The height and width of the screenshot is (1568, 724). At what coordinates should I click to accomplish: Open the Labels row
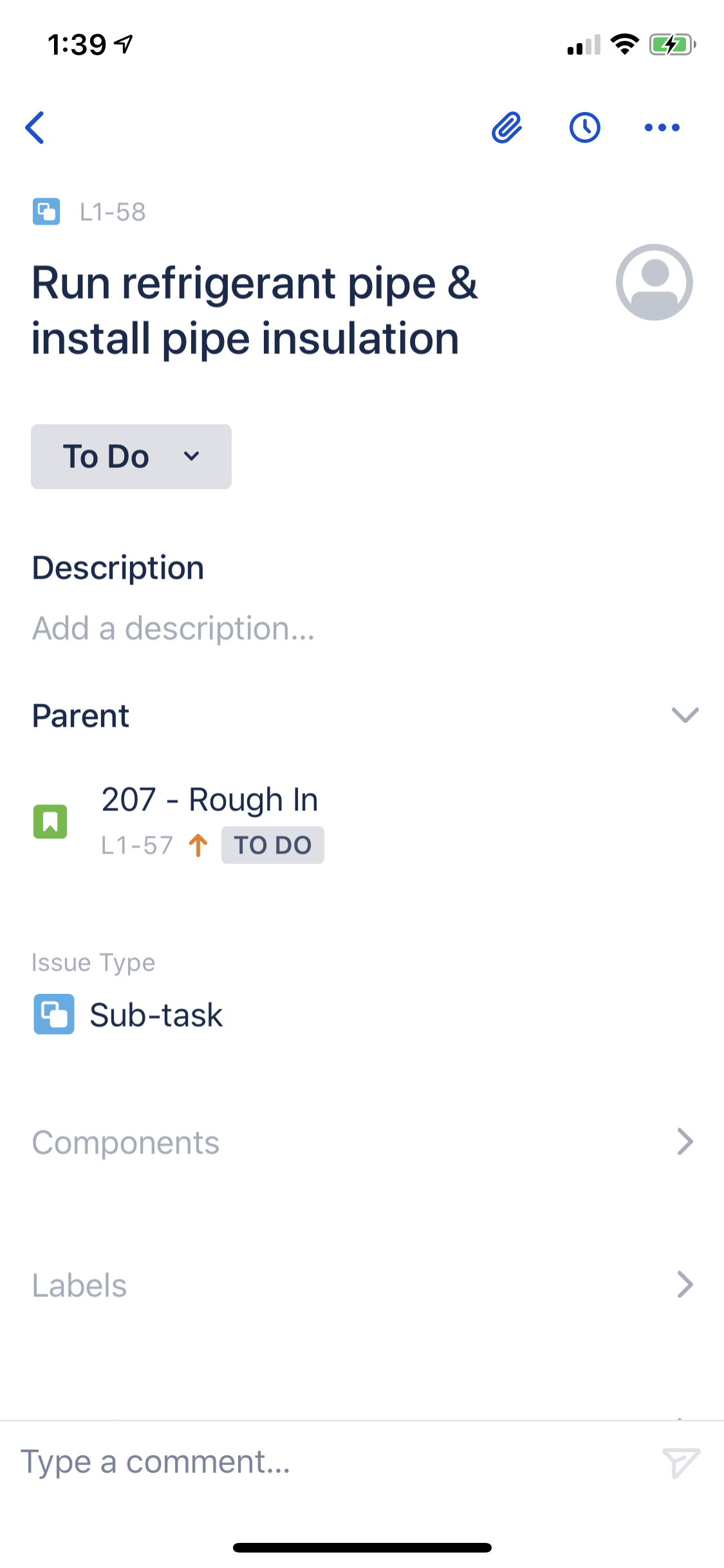(x=362, y=1285)
